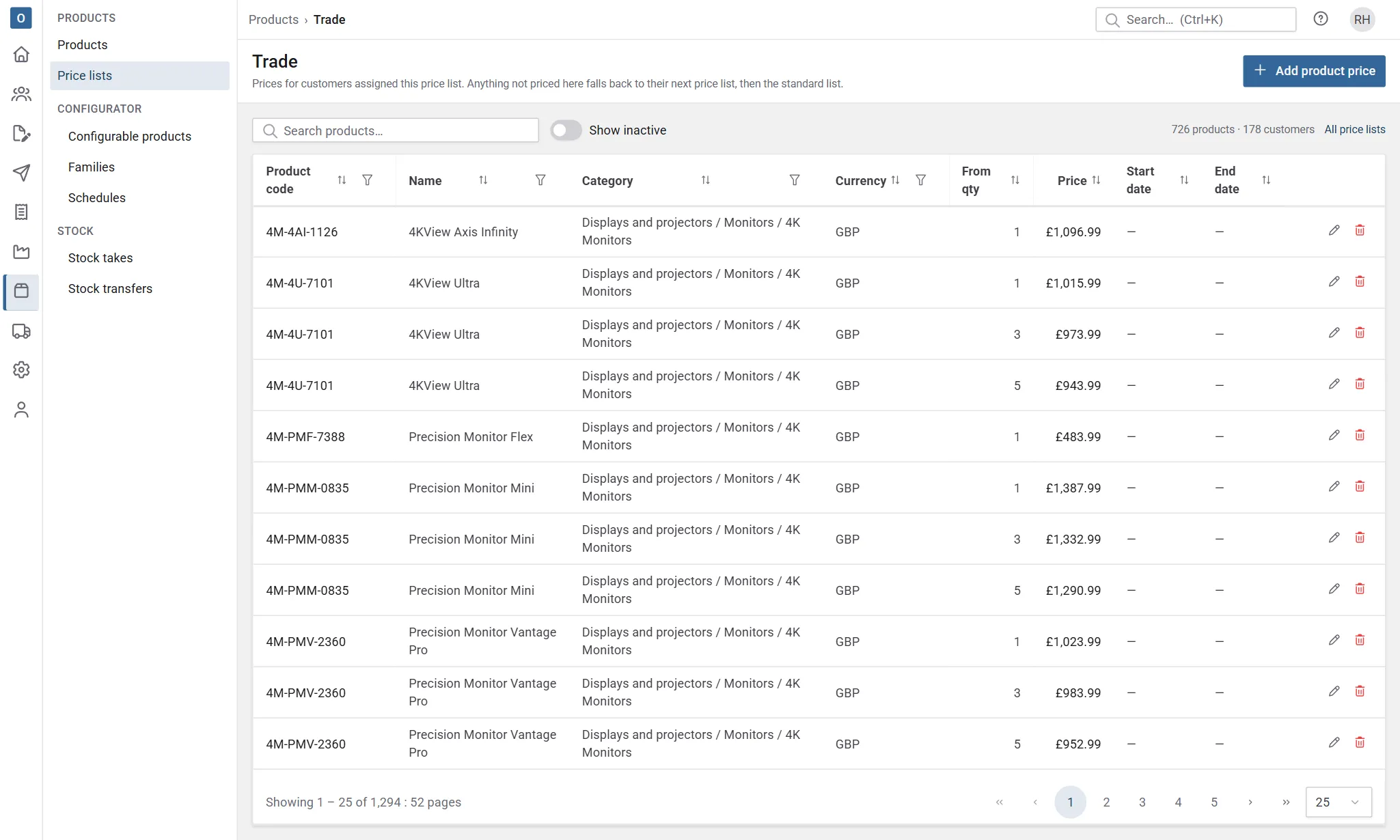Open the Customers people icon in sidebar

point(21,94)
